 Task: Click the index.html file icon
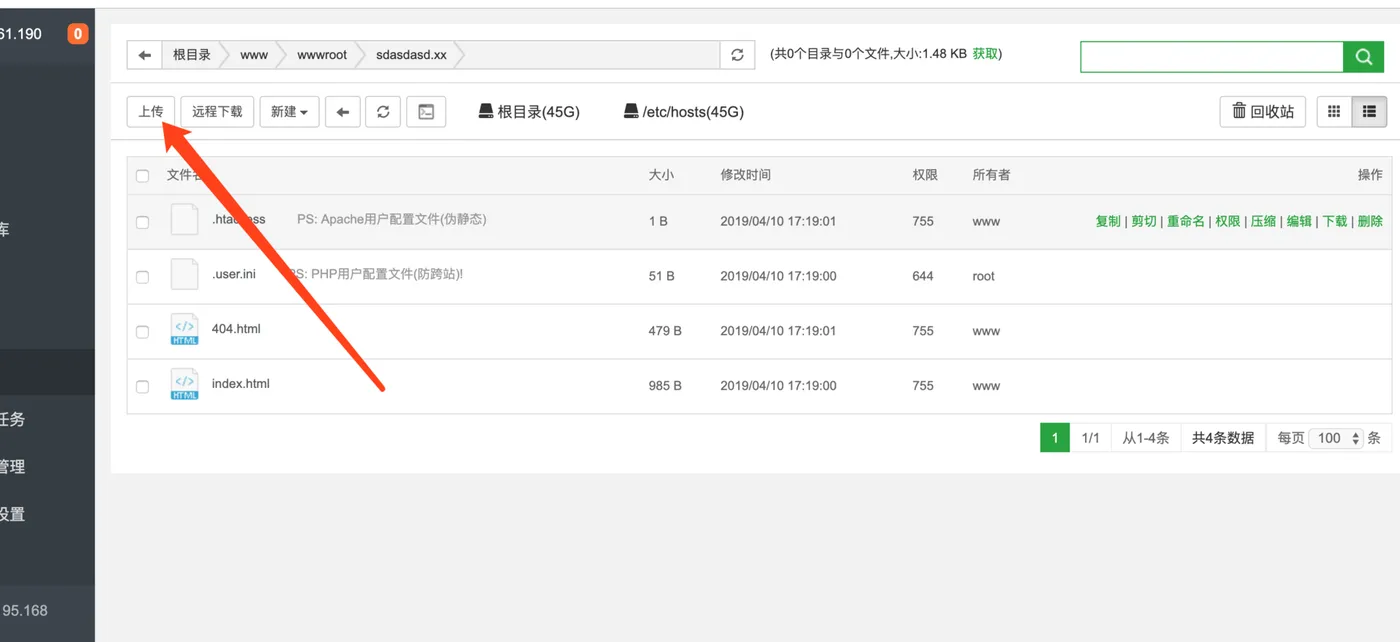coord(184,385)
